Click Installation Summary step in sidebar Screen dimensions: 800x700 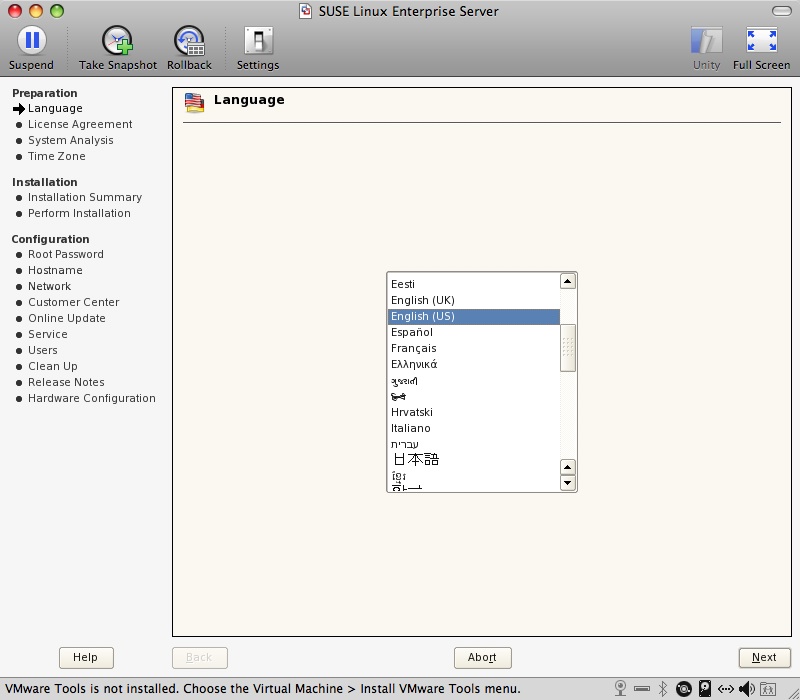85,197
